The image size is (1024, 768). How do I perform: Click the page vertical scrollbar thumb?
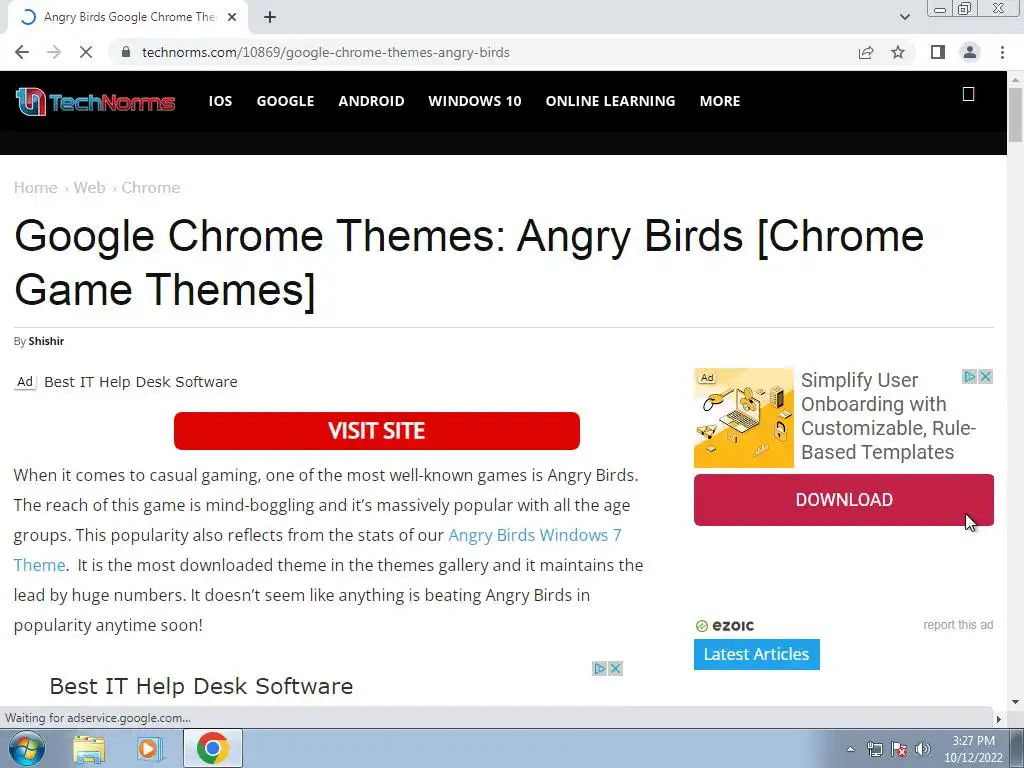[x=1016, y=114]
